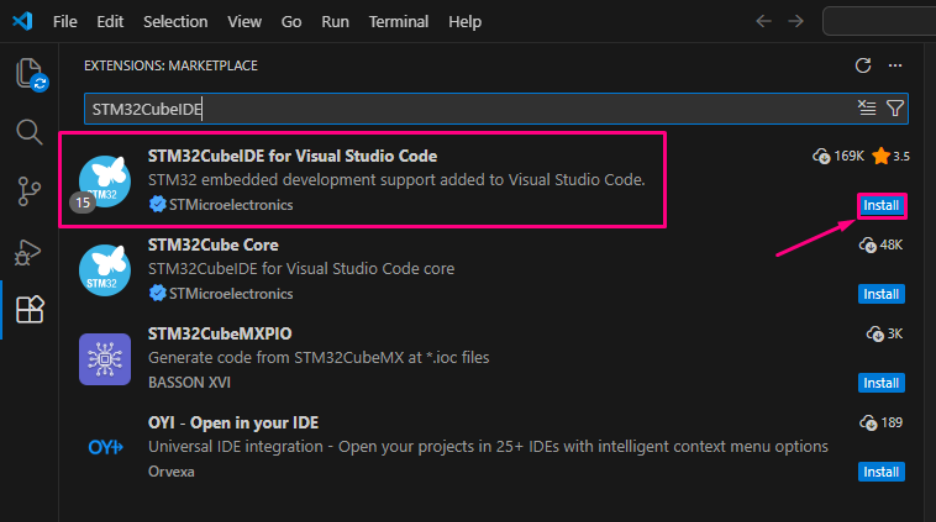Screen dimensions: 936x522
Task: Install the STM32CubeMXPIO extension
Action: click(x=881, y=383)
